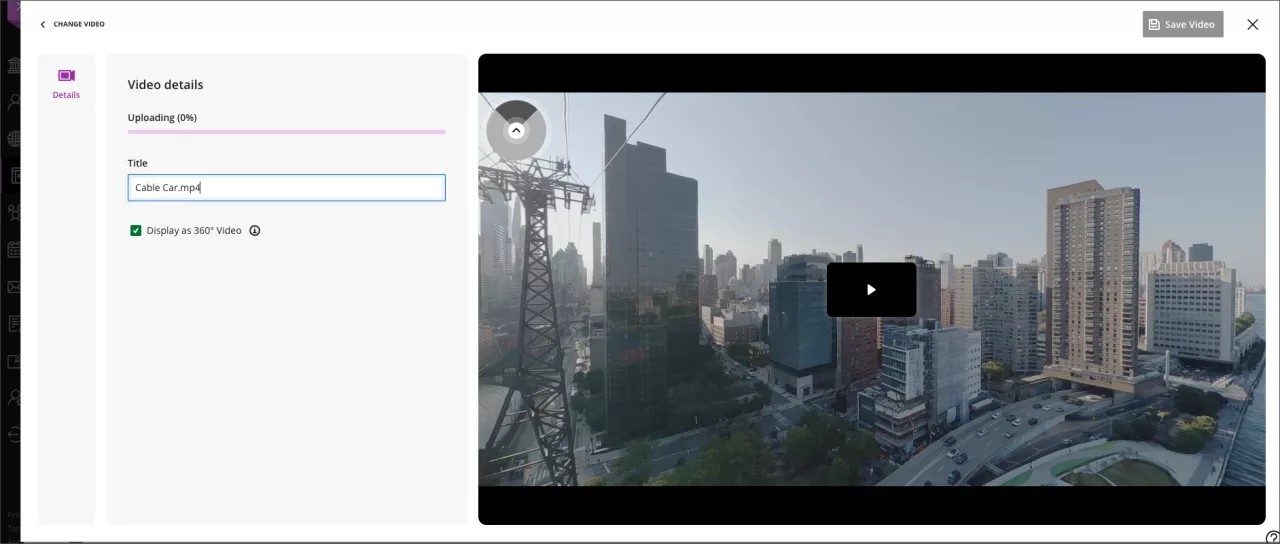Select the Details video camera icon
Screen dimensions: 1280x544
(66, 76)
